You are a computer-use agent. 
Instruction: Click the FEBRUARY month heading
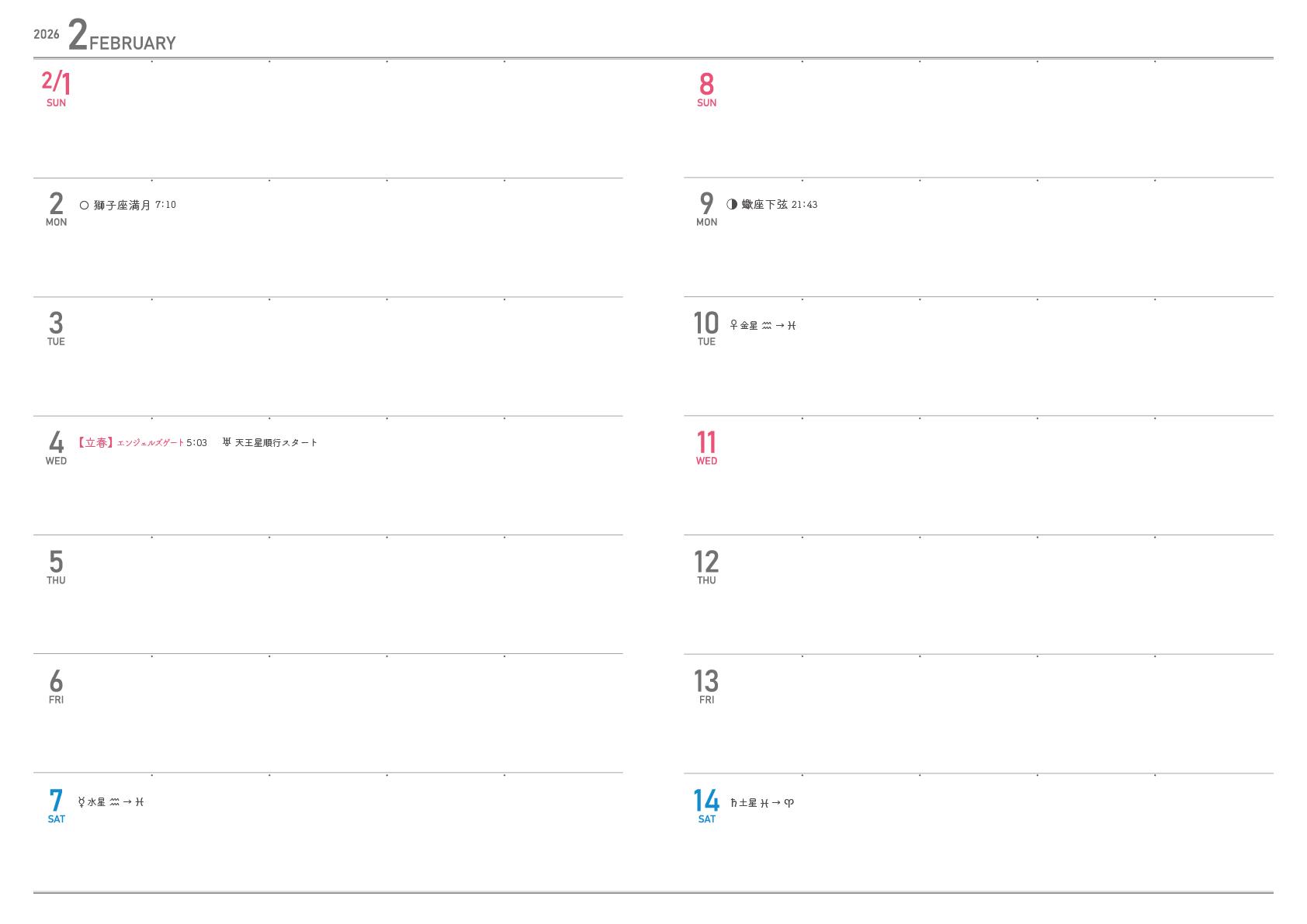(133, 43)
